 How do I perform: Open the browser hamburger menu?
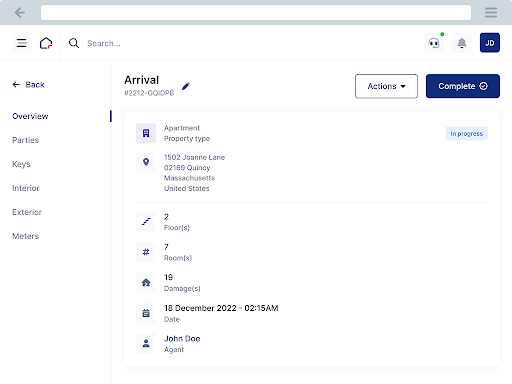tap(491, 13)
